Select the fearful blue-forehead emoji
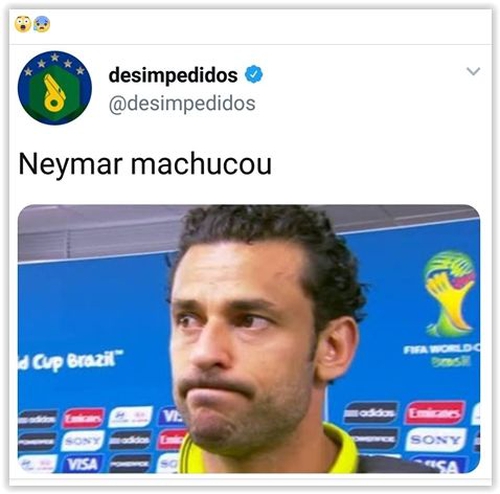This screenshot has width=500, height=494. pos(42,24)
